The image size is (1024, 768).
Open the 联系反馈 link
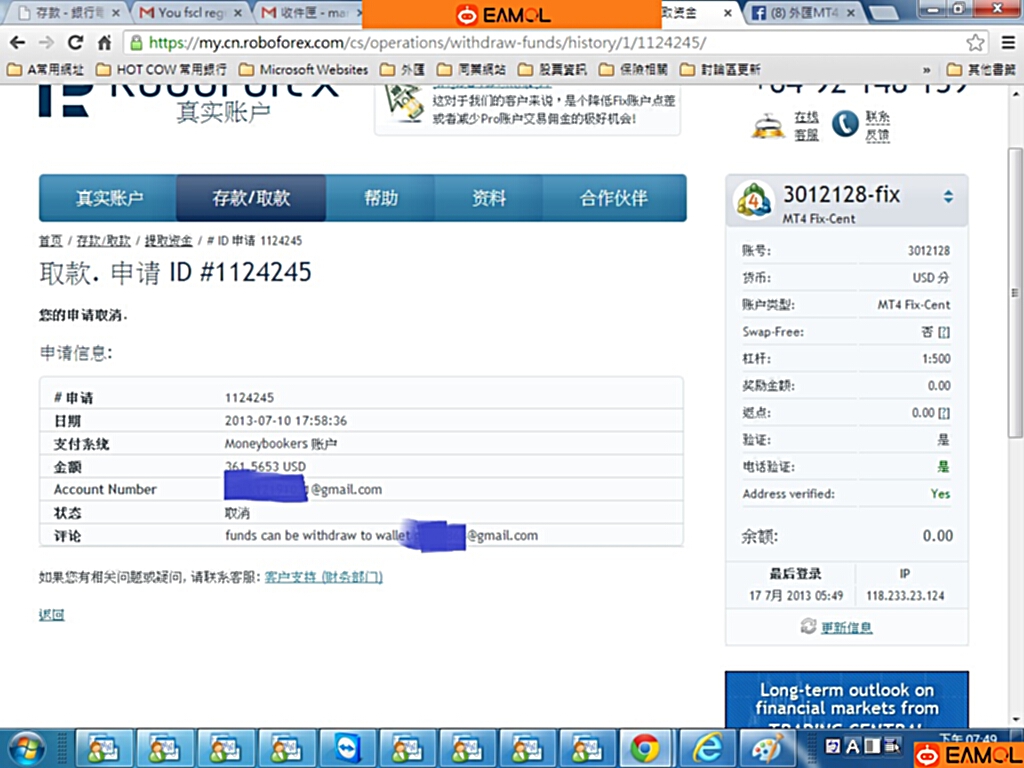(878, 125)
